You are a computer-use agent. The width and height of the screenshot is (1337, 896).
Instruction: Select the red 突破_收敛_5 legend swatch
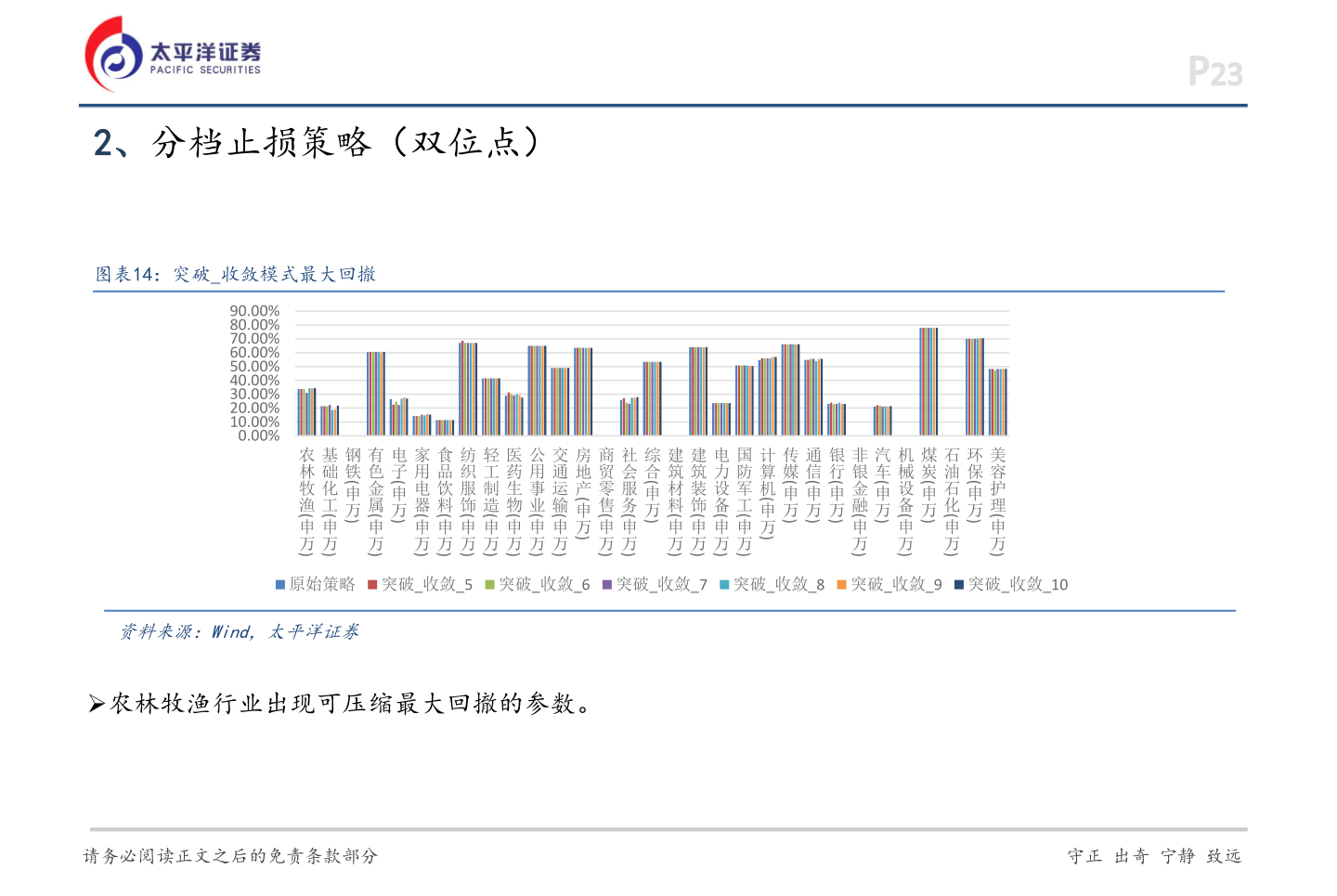tap(372, 585)
